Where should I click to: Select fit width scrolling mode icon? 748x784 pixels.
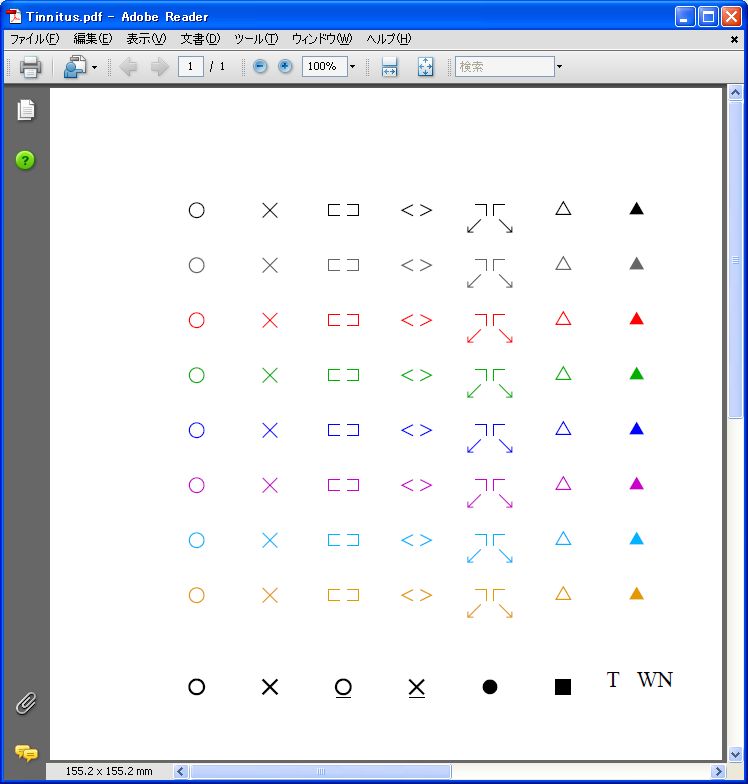[x=389, y=66]
